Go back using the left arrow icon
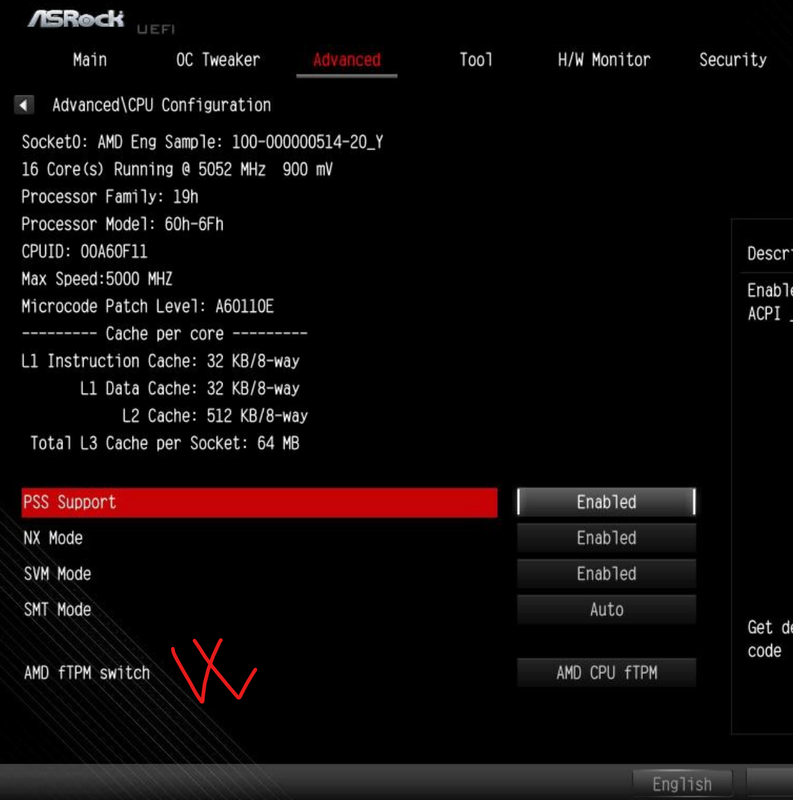This screenshot has height=800, width=793. pyautogui.click(x=23, y=105)
